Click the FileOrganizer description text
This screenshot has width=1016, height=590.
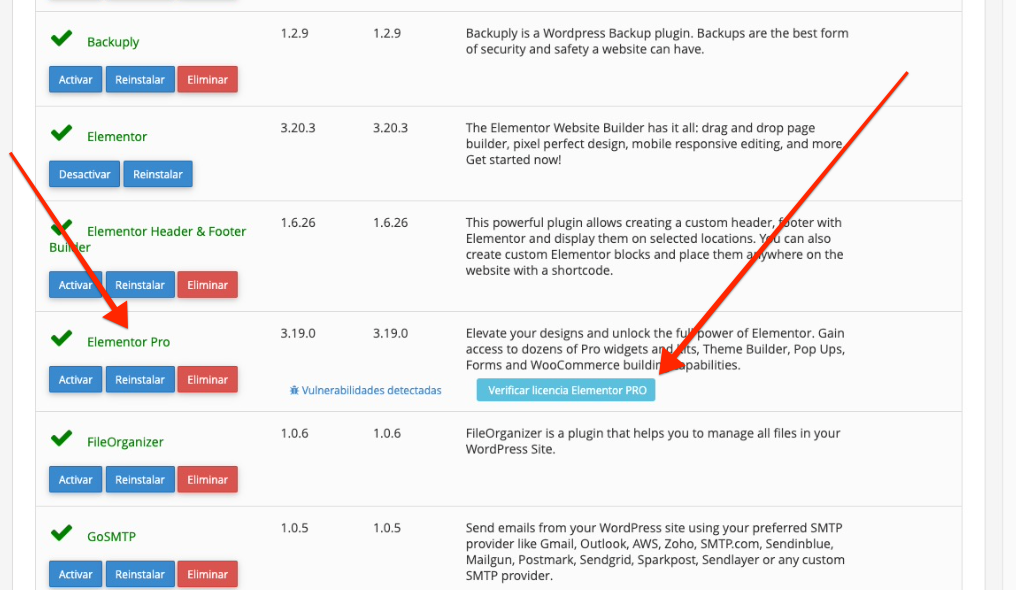652,441
